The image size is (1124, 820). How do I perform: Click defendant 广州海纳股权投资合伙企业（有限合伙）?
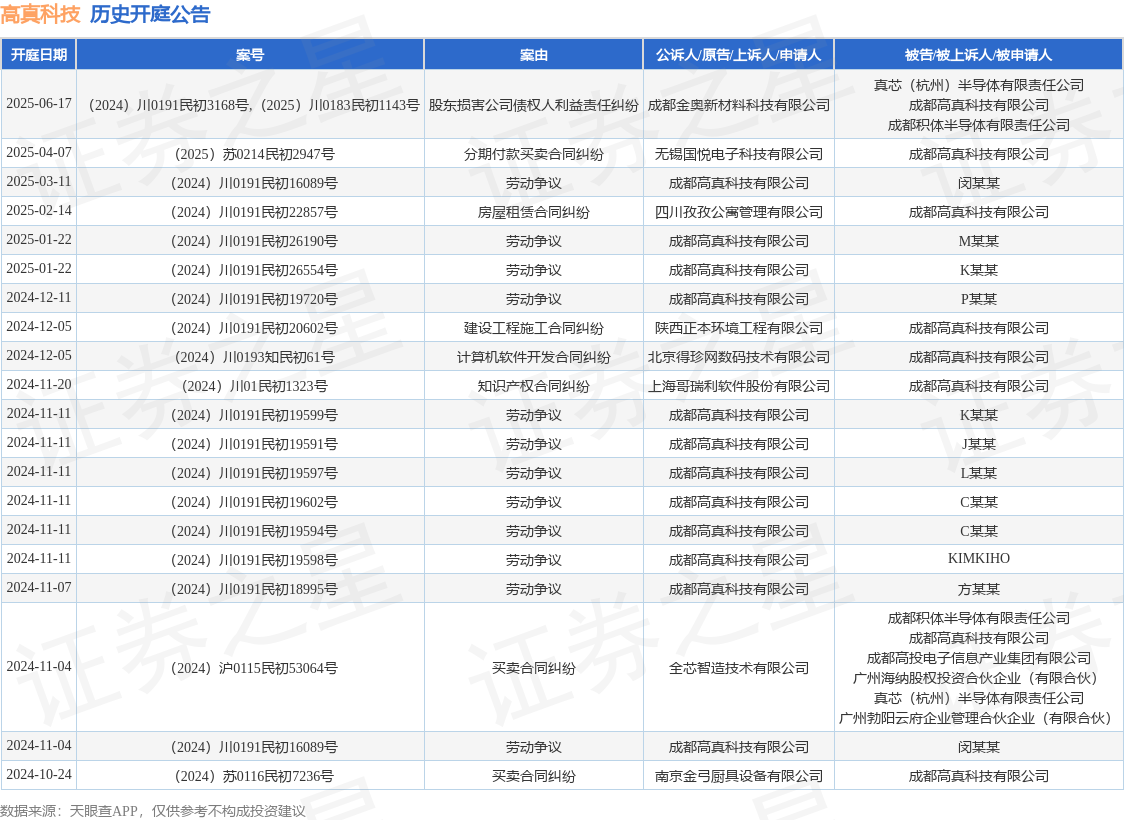[978, 679]
